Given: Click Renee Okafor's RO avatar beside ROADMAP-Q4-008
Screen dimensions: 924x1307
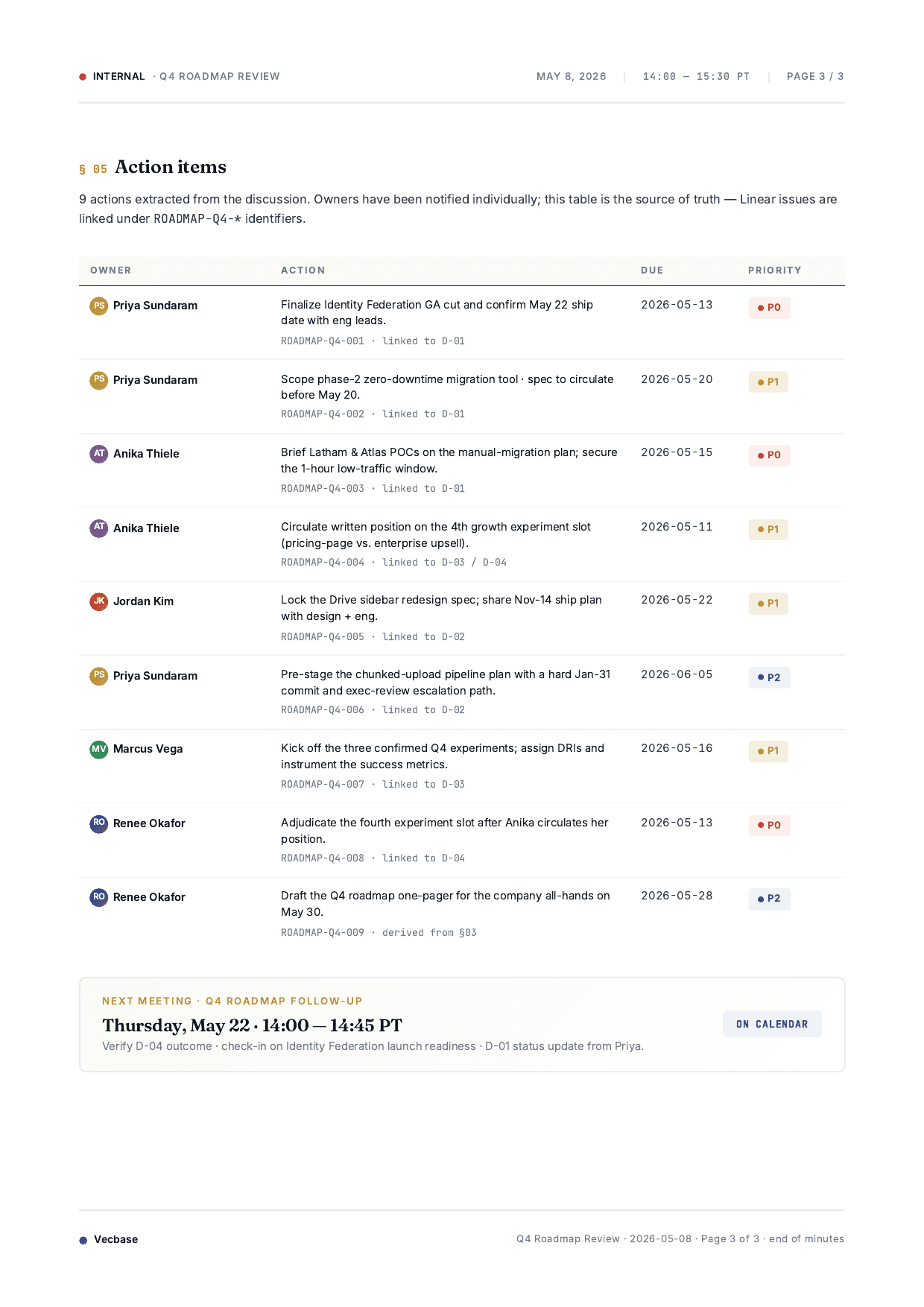Looking at the screenshot, I should point(99,823).
